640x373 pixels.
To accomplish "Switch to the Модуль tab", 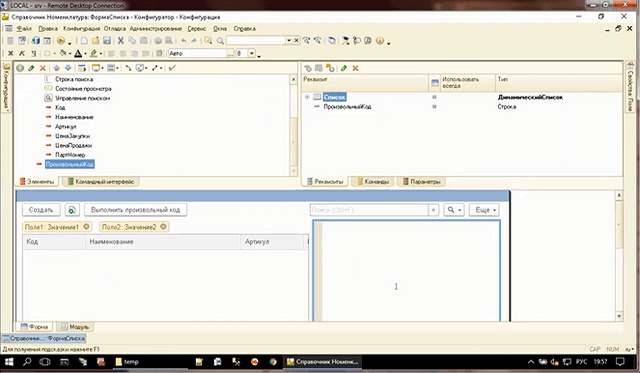I will click(x=75, y=327).
